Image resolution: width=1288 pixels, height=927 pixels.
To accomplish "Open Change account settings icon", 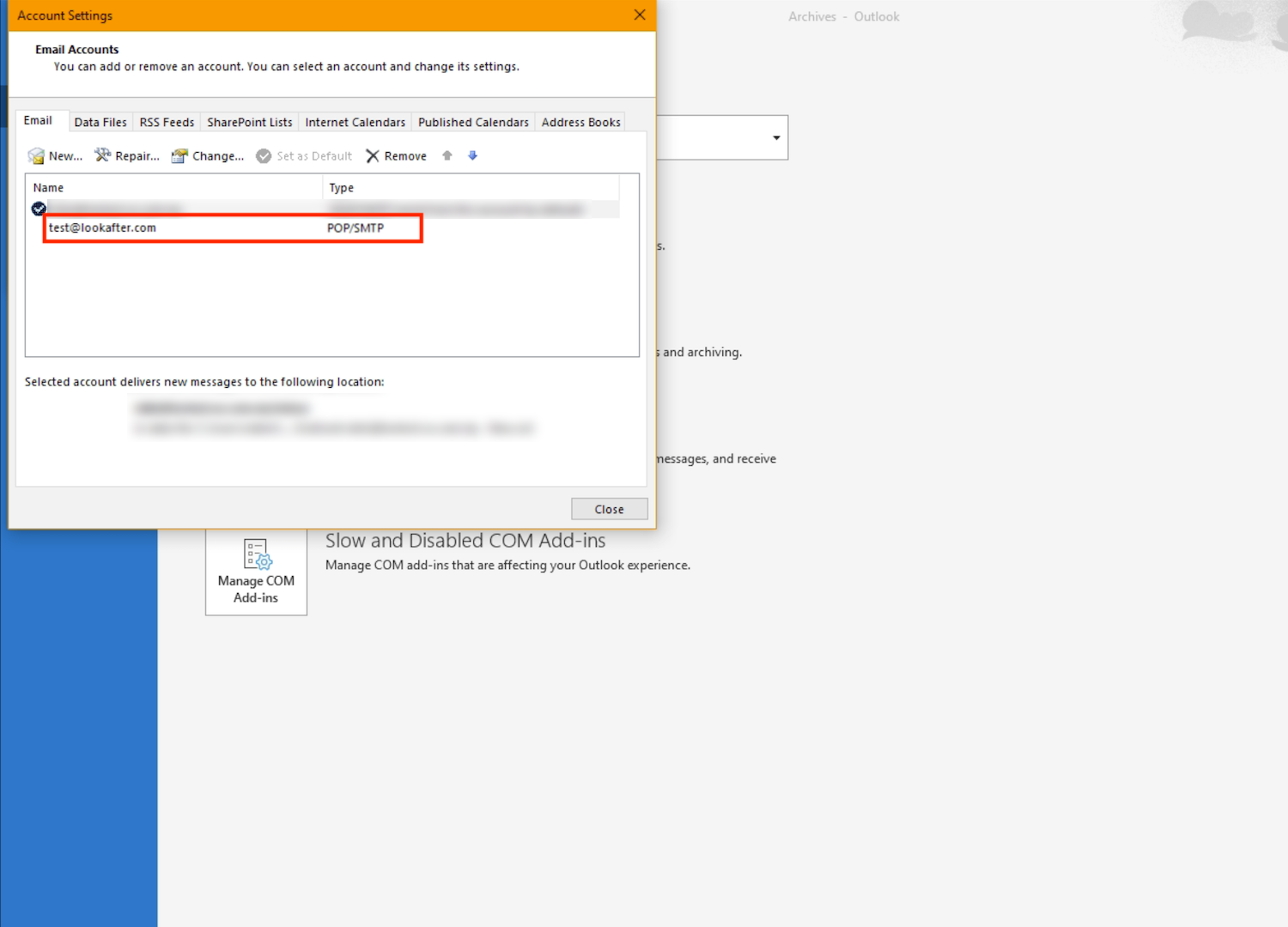I will pos(179,156).
